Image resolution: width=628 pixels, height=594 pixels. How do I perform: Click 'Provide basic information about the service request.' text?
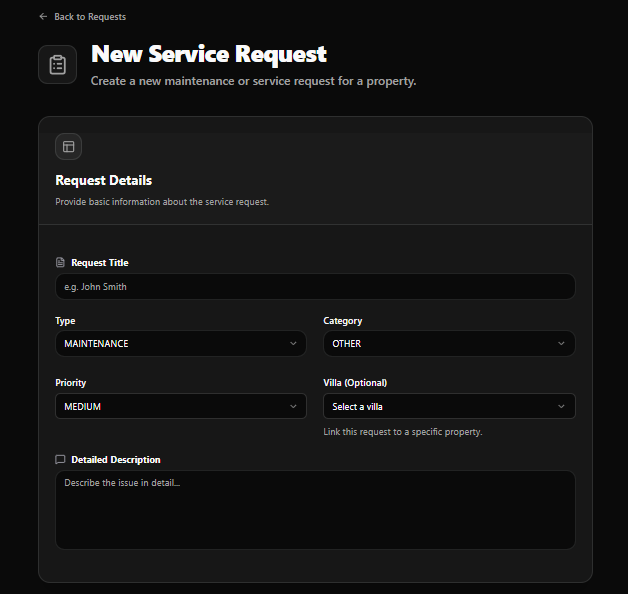[x=162, y=201]
